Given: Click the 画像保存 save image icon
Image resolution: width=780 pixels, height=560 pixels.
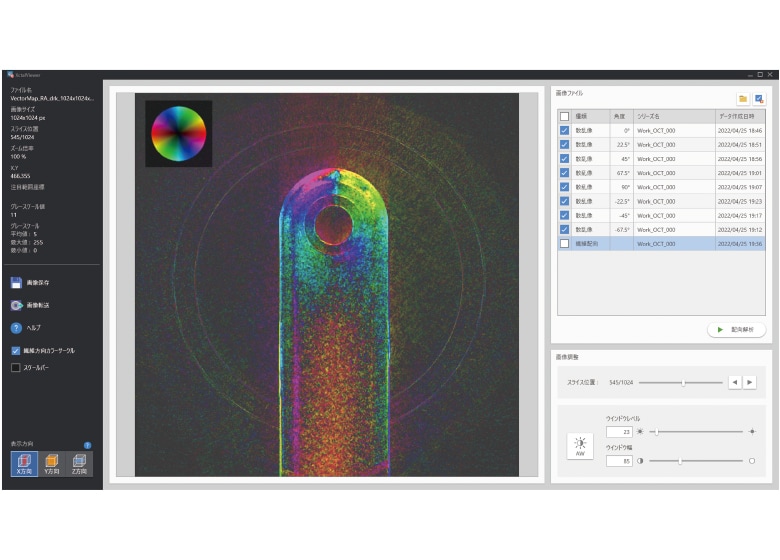Looking at the screenshot, I should tap(17, 284).
